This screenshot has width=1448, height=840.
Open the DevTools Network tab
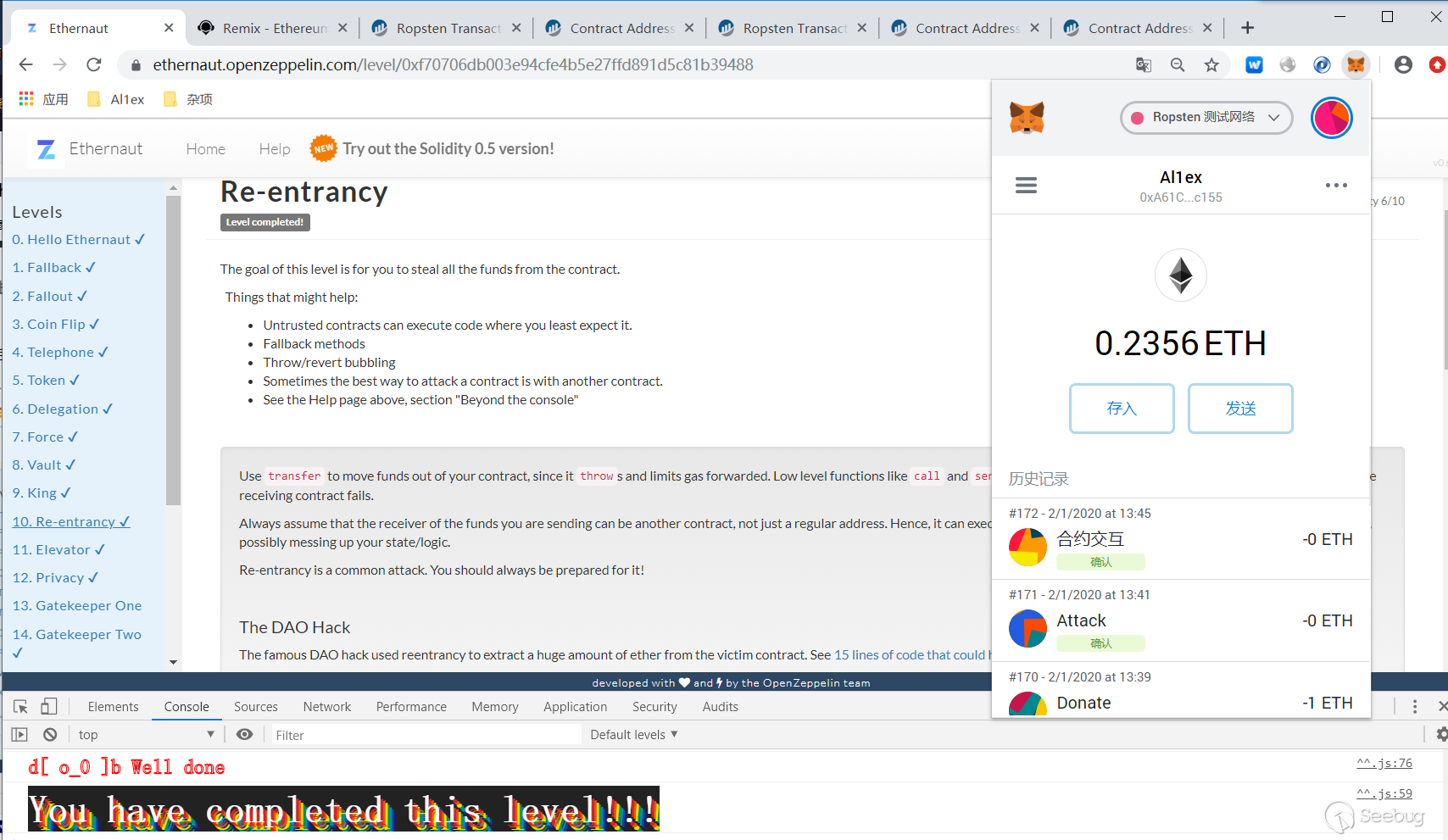pyautogui.click(x=327, y=706)
